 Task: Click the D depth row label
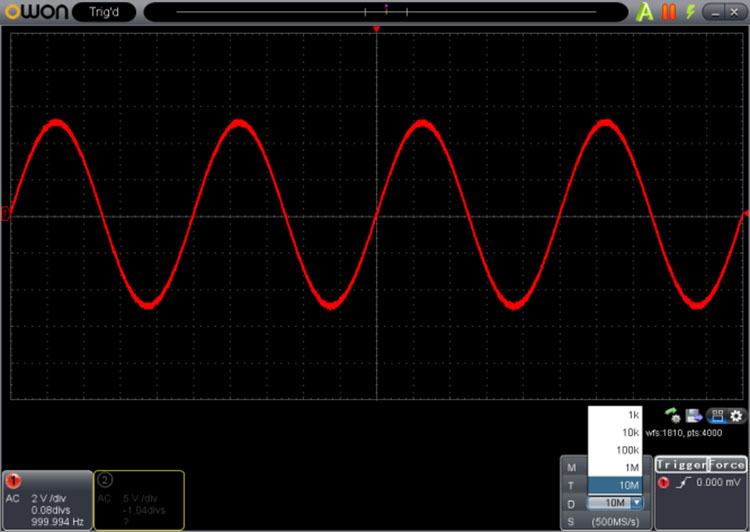click(x=571, y=504)
